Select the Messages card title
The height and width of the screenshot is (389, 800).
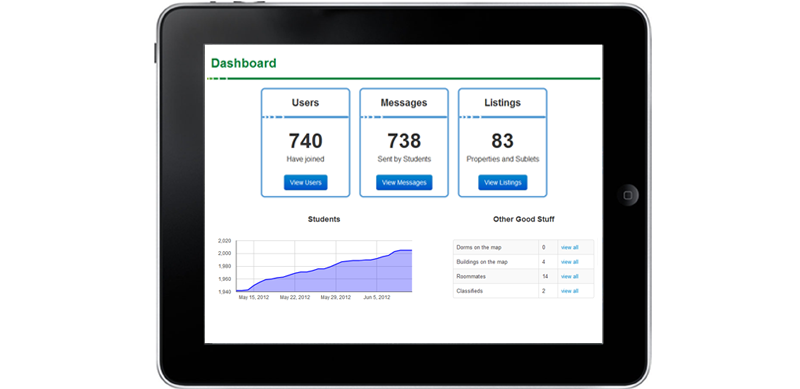coord(404,103)
